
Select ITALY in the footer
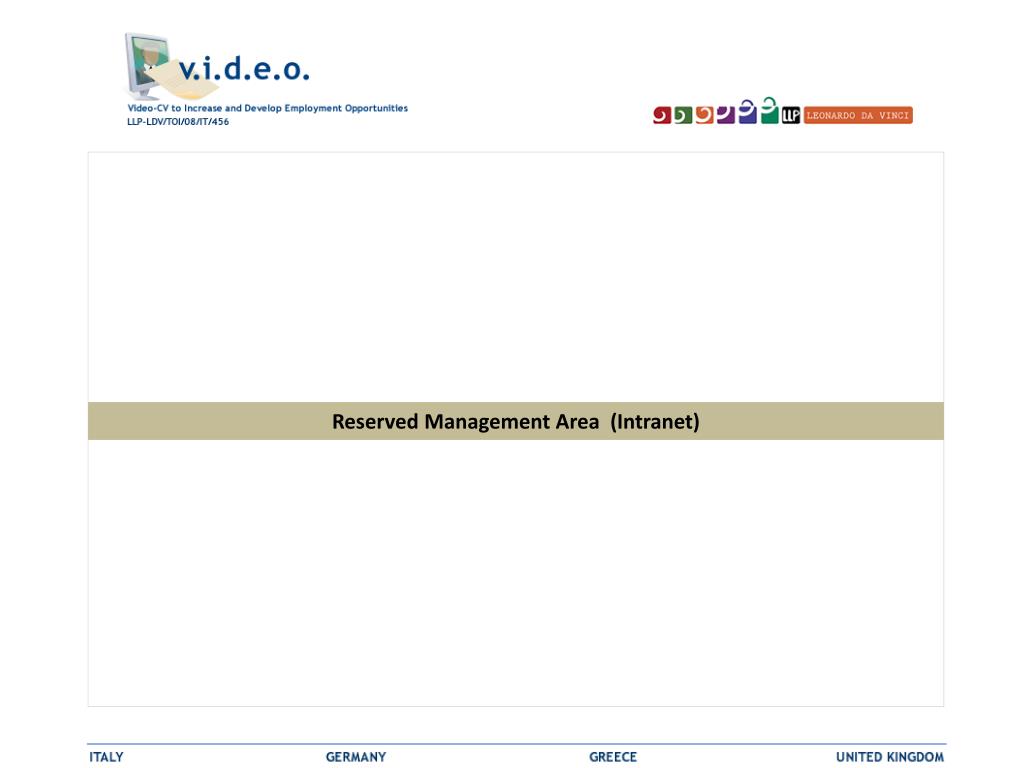pyautogui.click(x=106, y=757)
